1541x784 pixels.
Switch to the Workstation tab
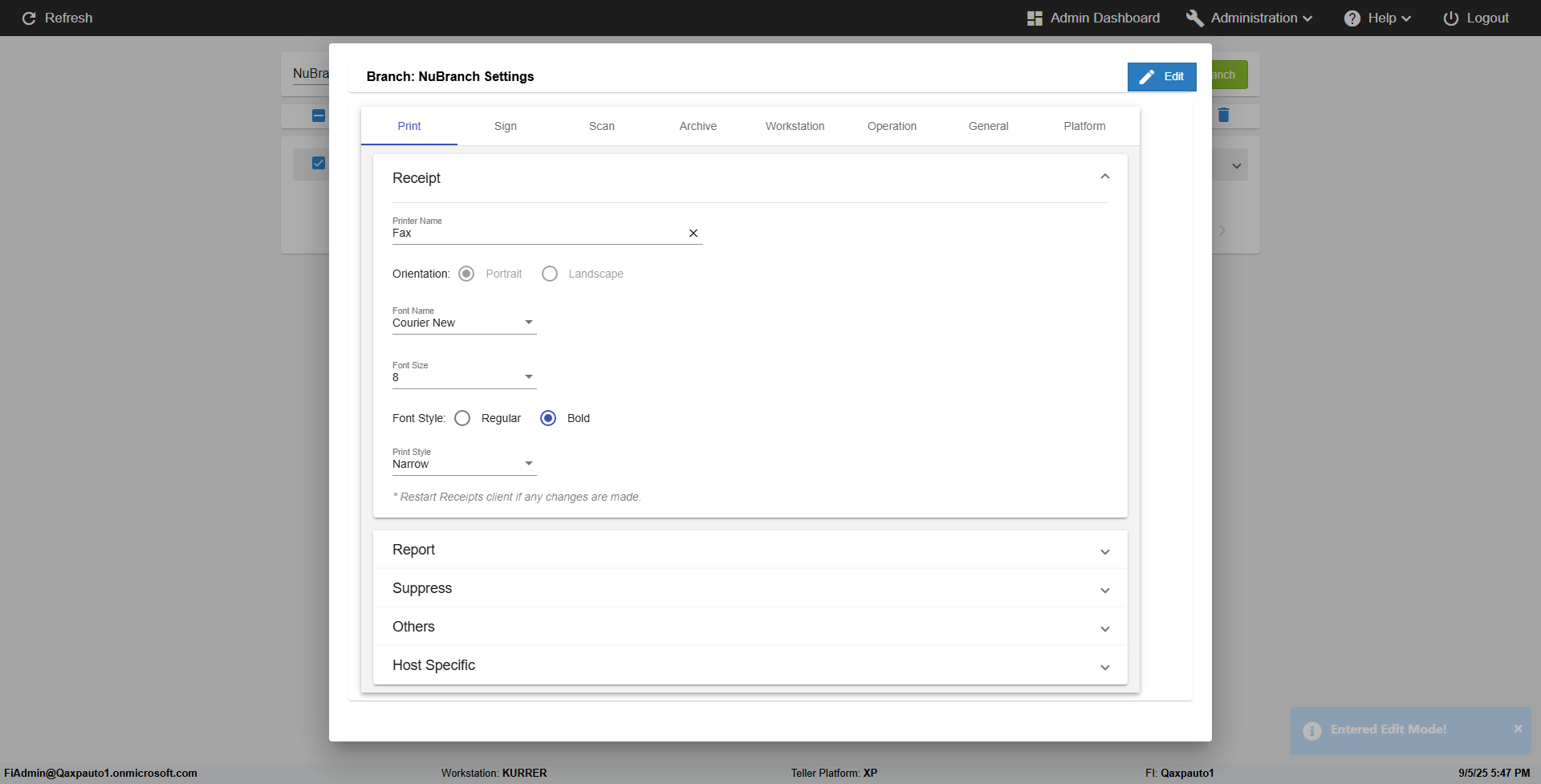pyautogui.click(x=795, y=126)
